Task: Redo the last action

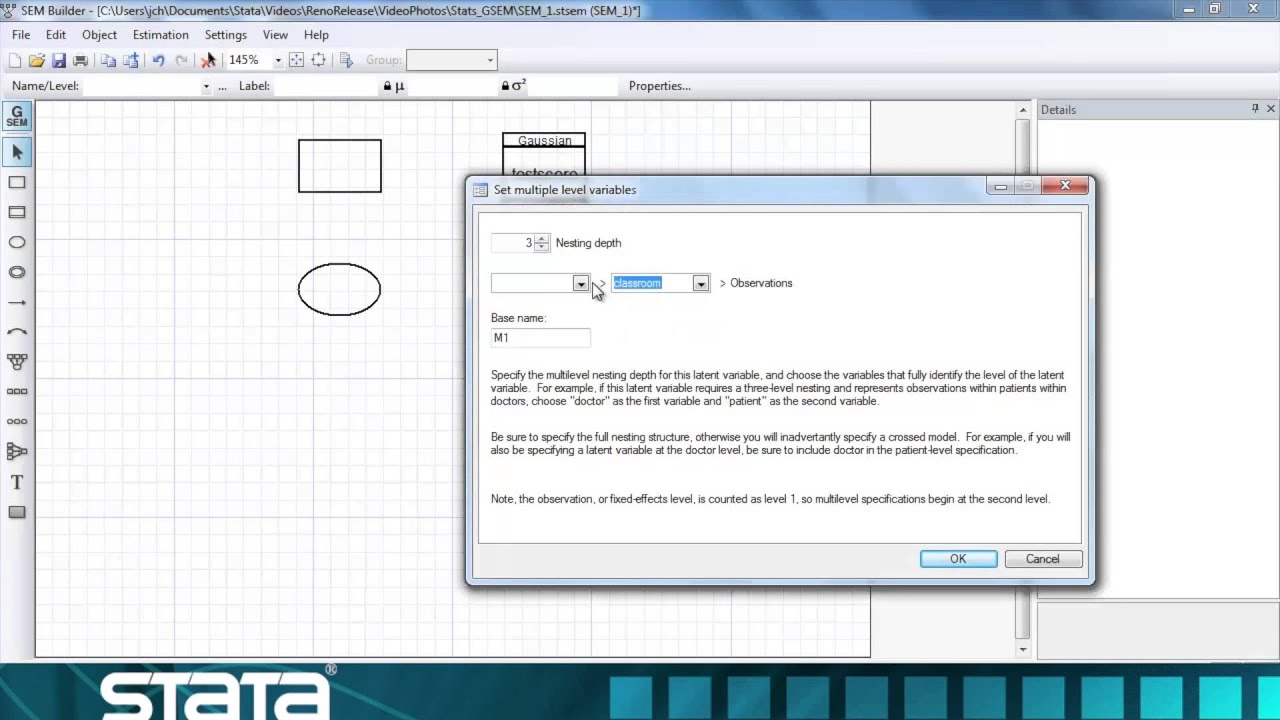Action: [x=181, y=60]
